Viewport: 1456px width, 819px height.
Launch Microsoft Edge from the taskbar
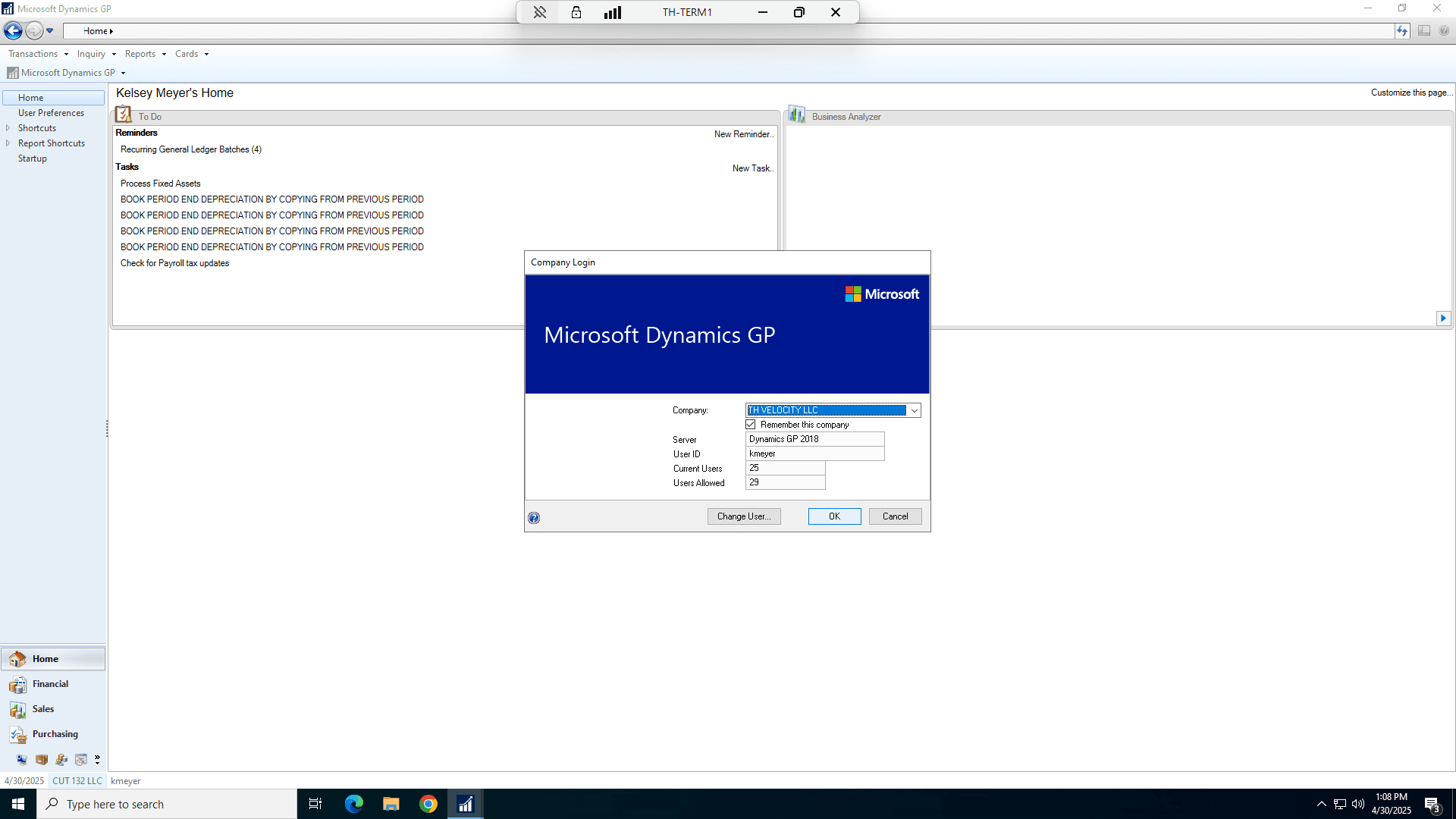354,804
